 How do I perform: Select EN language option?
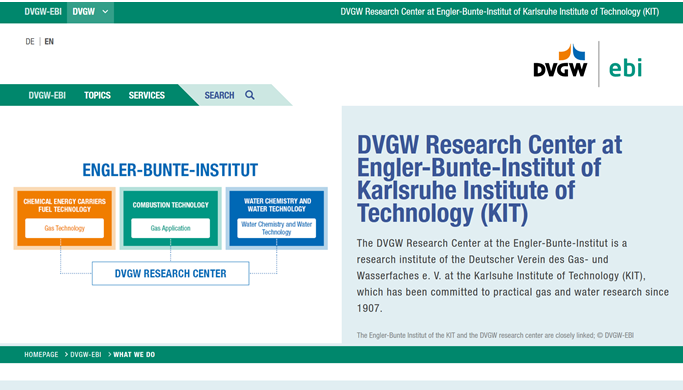49,41
